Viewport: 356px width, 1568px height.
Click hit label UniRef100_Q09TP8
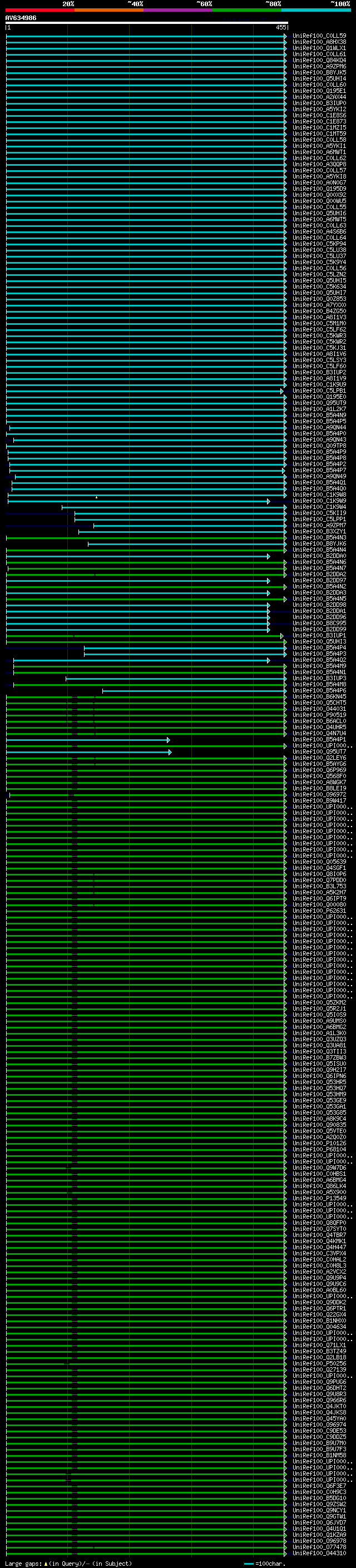[x=319, y=446]
